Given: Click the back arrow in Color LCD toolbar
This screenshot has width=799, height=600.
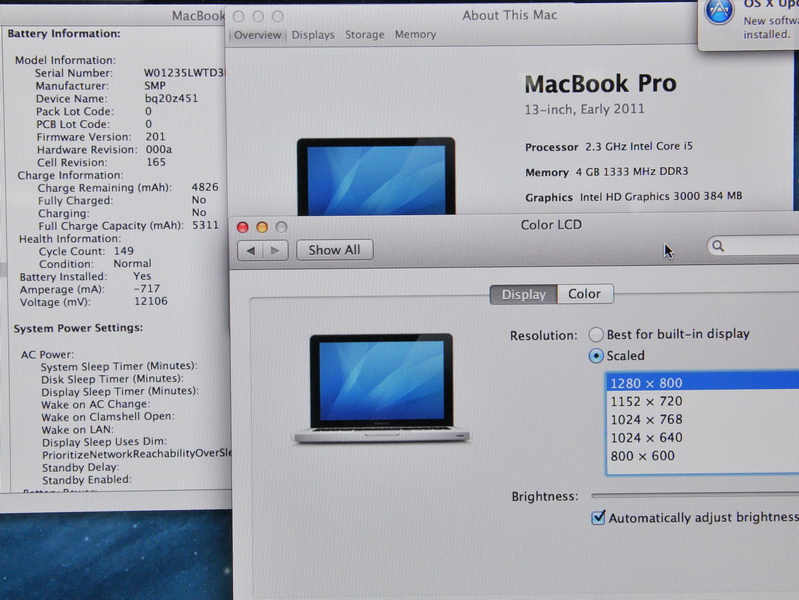Looking at the screenshot, I should (x=251, y=250).
